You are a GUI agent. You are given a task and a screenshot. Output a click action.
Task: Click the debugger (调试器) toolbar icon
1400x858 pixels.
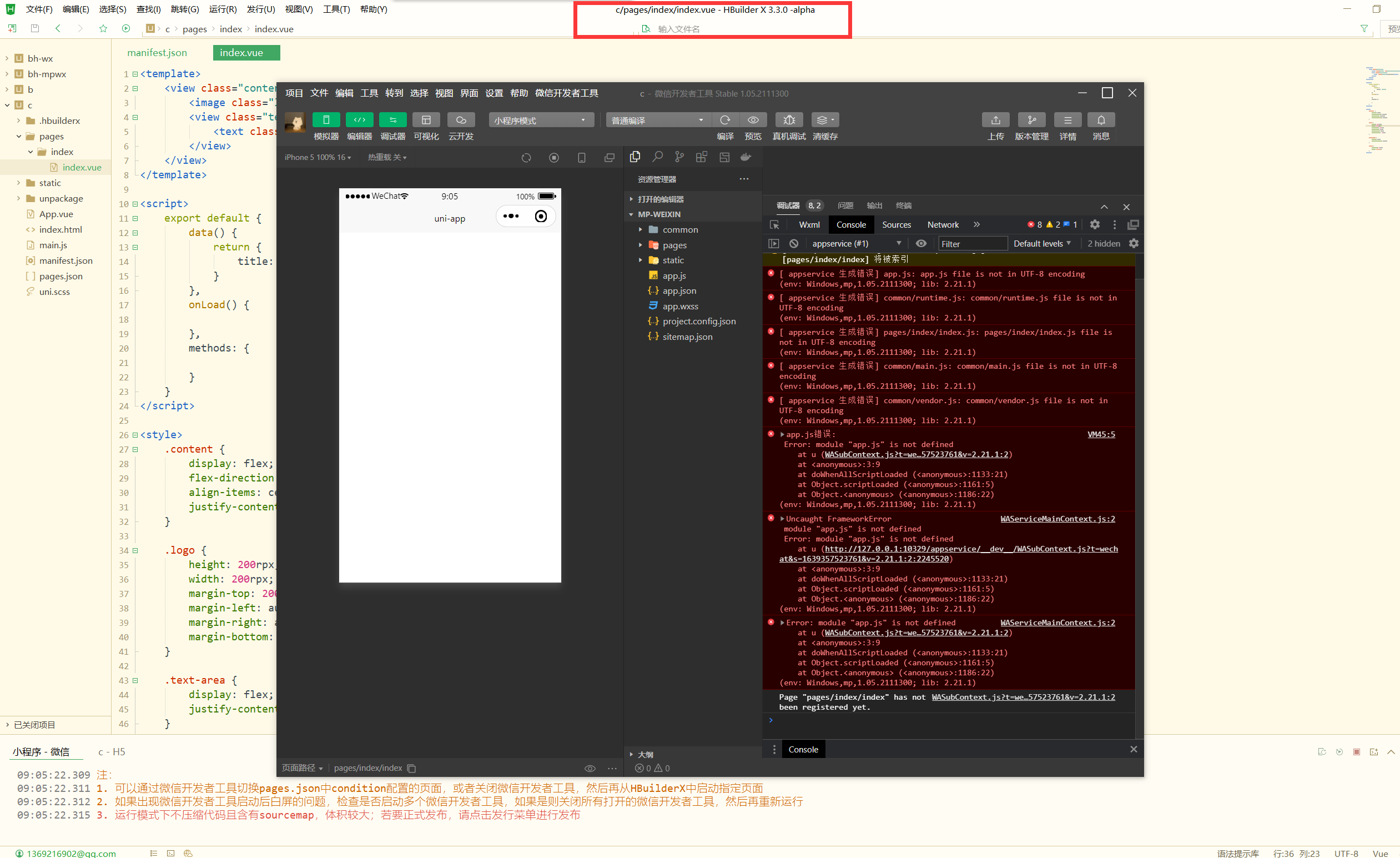pyautogui.click(x=392, y=120)
